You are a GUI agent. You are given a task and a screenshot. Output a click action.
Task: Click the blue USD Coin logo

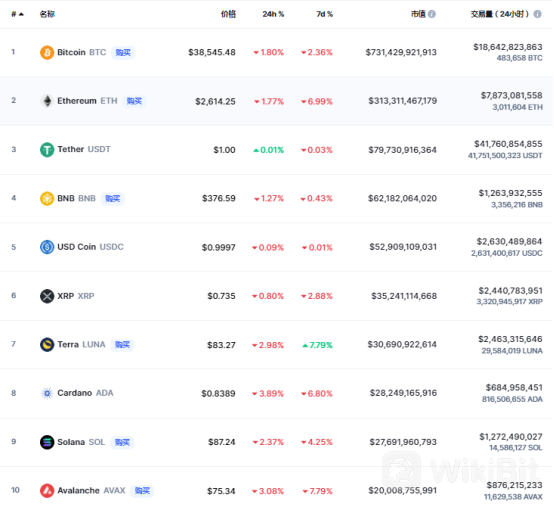(47, 247)
